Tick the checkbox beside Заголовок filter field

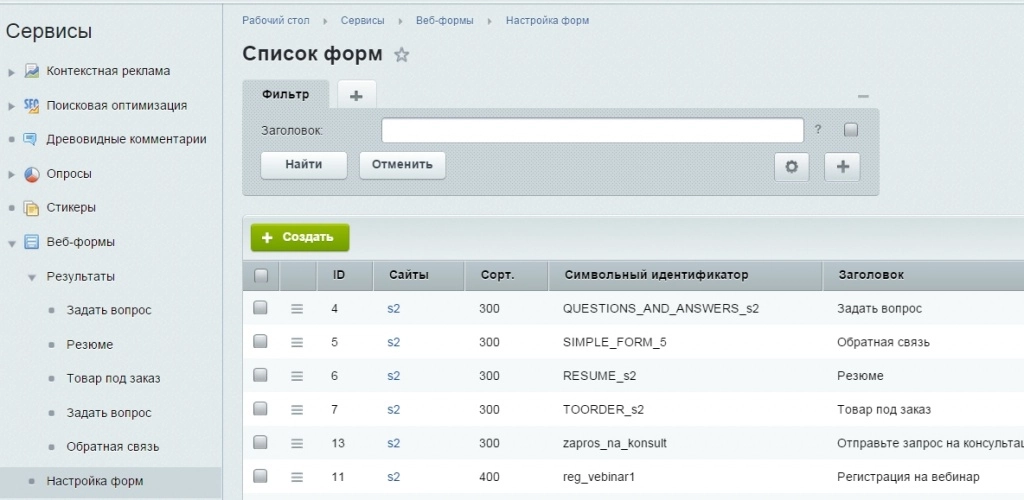click(x=851, y=130)
